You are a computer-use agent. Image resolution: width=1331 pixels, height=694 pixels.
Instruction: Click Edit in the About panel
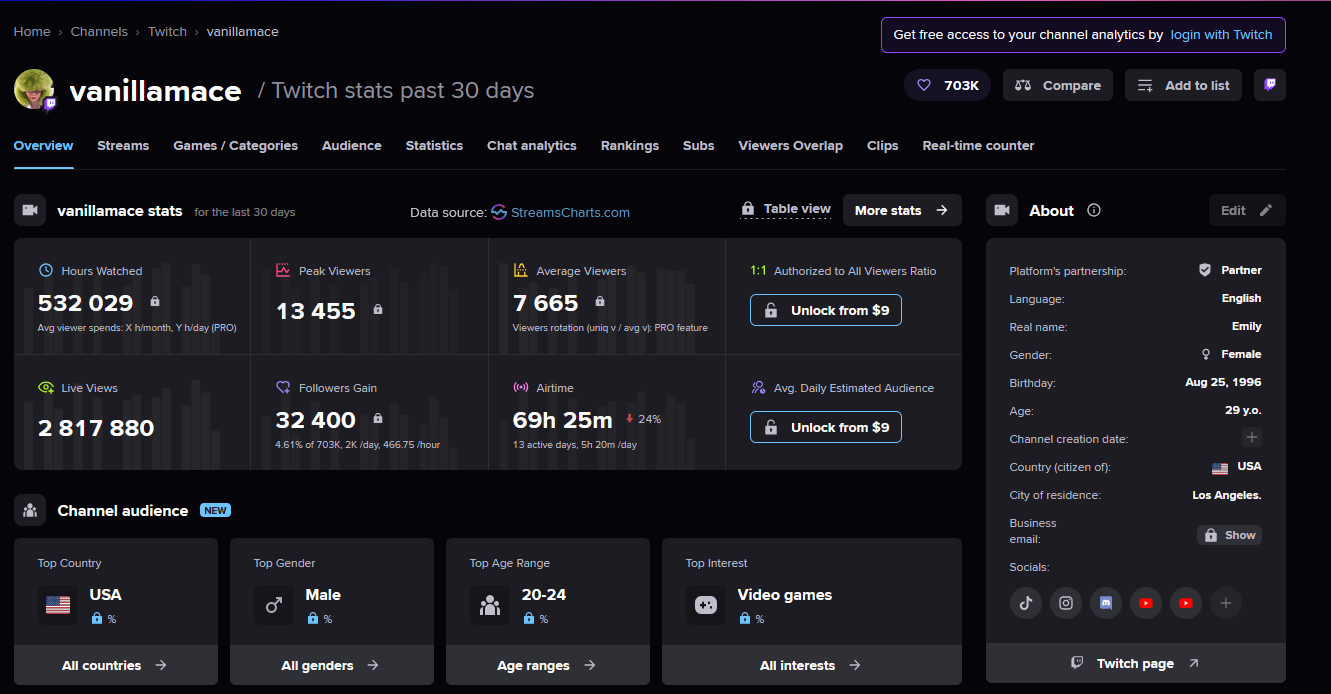[x=1247, y=210]
